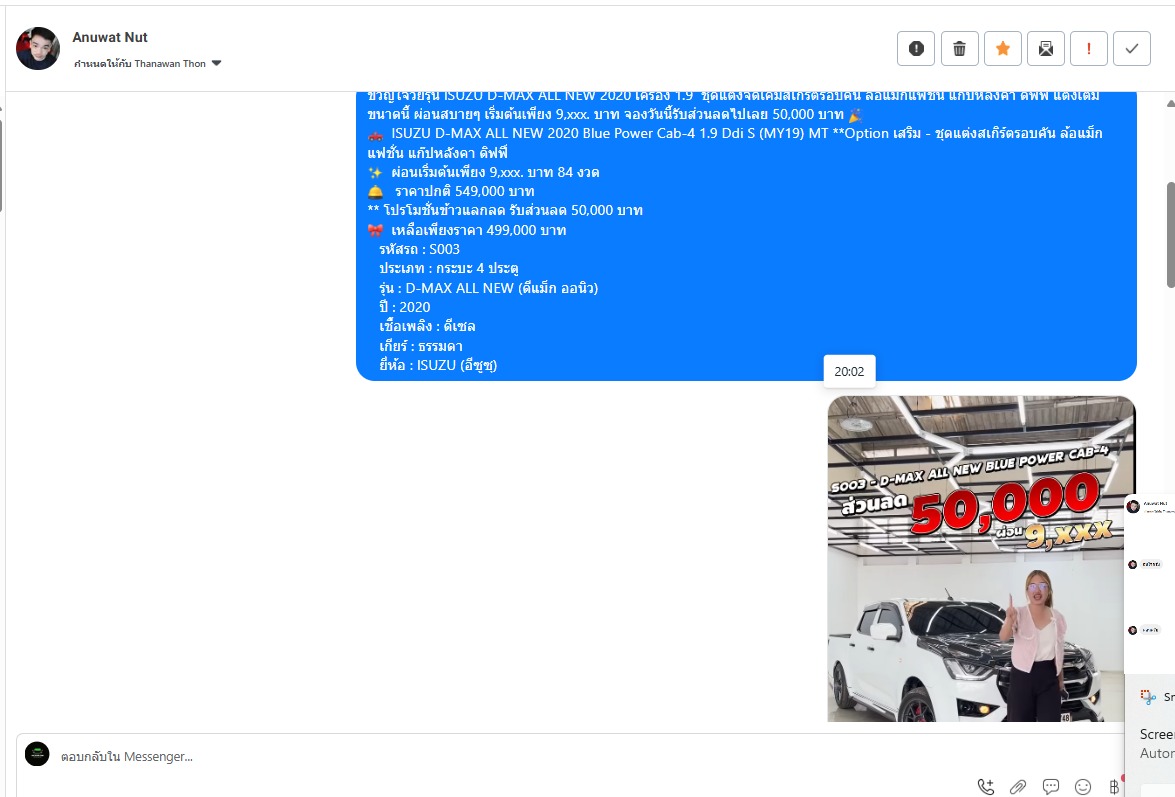
Task: Click the Snipping Tool notification icon
Action: click(x=1148, y=697)
